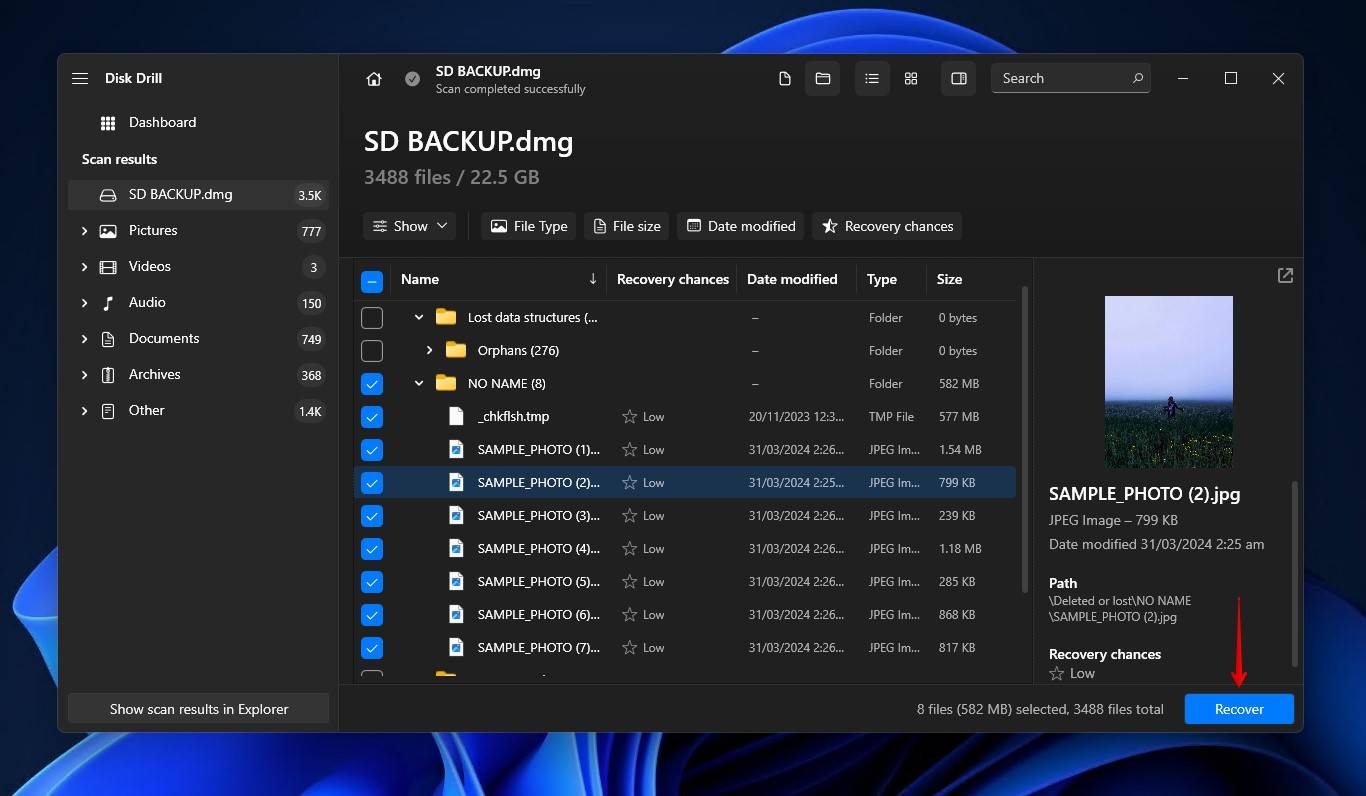
Task: Click the Videos film icon
Action: point(108,267)
